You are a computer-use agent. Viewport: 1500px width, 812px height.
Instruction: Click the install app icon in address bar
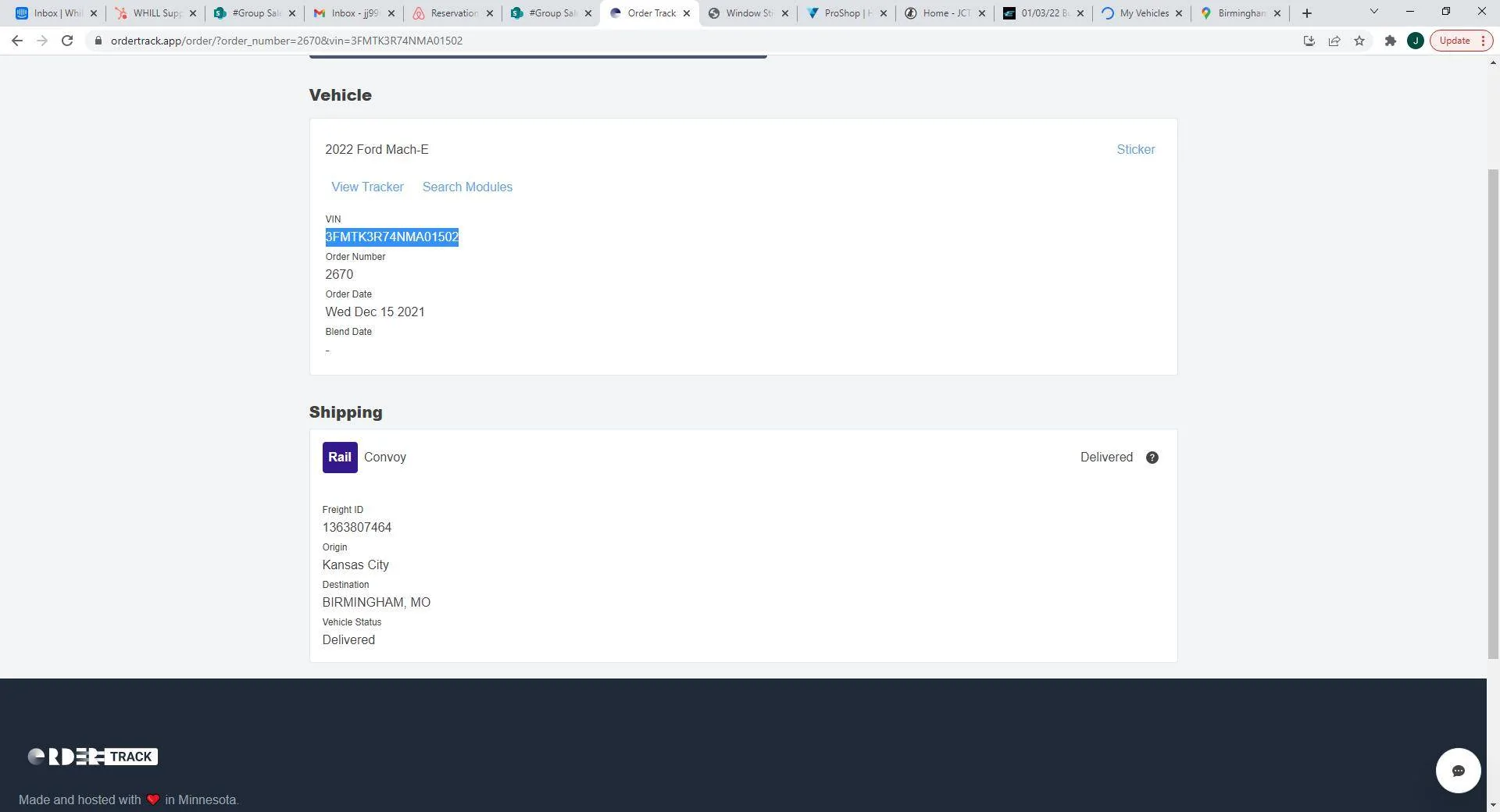pyautogui.click(x=1309, y=41)
